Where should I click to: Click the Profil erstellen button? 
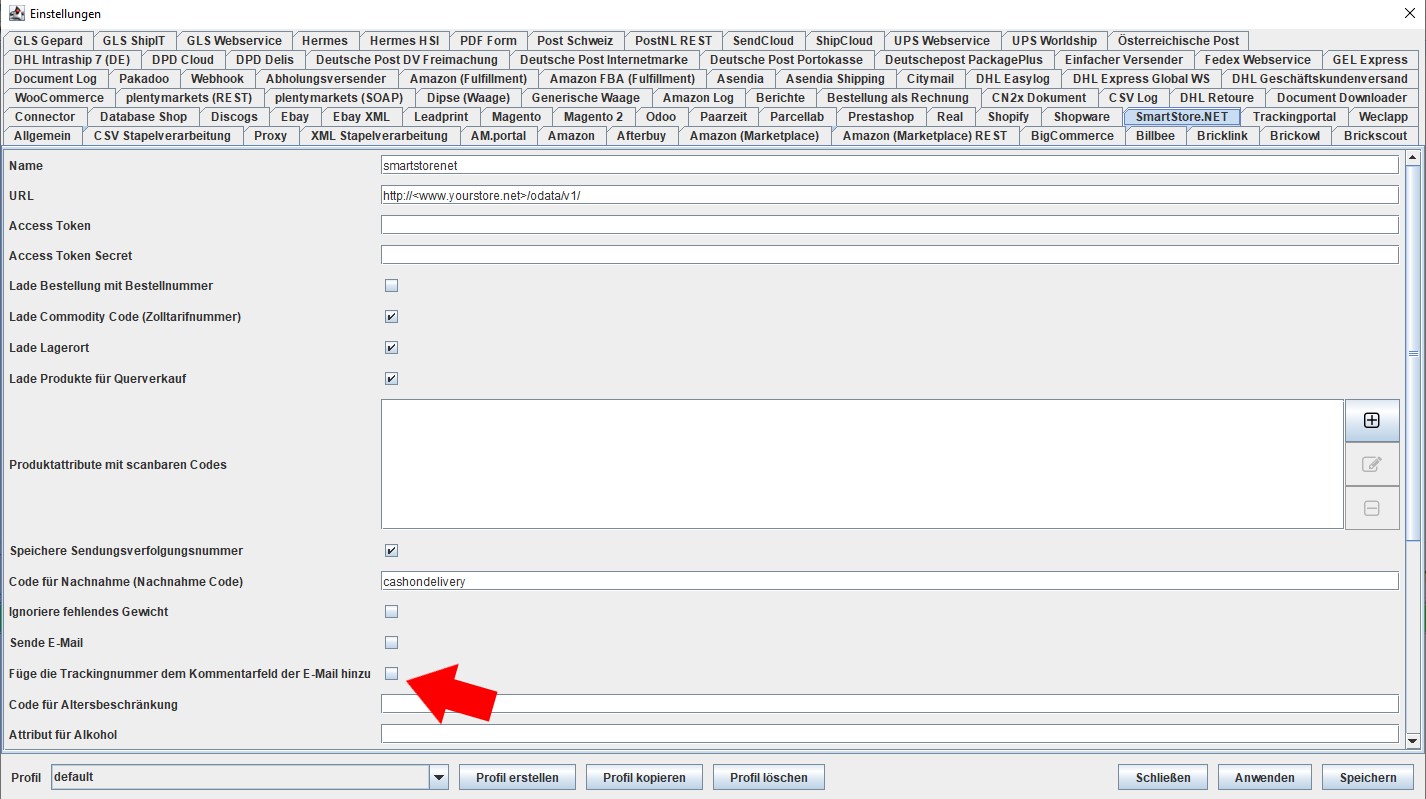[x=517, y=777]
